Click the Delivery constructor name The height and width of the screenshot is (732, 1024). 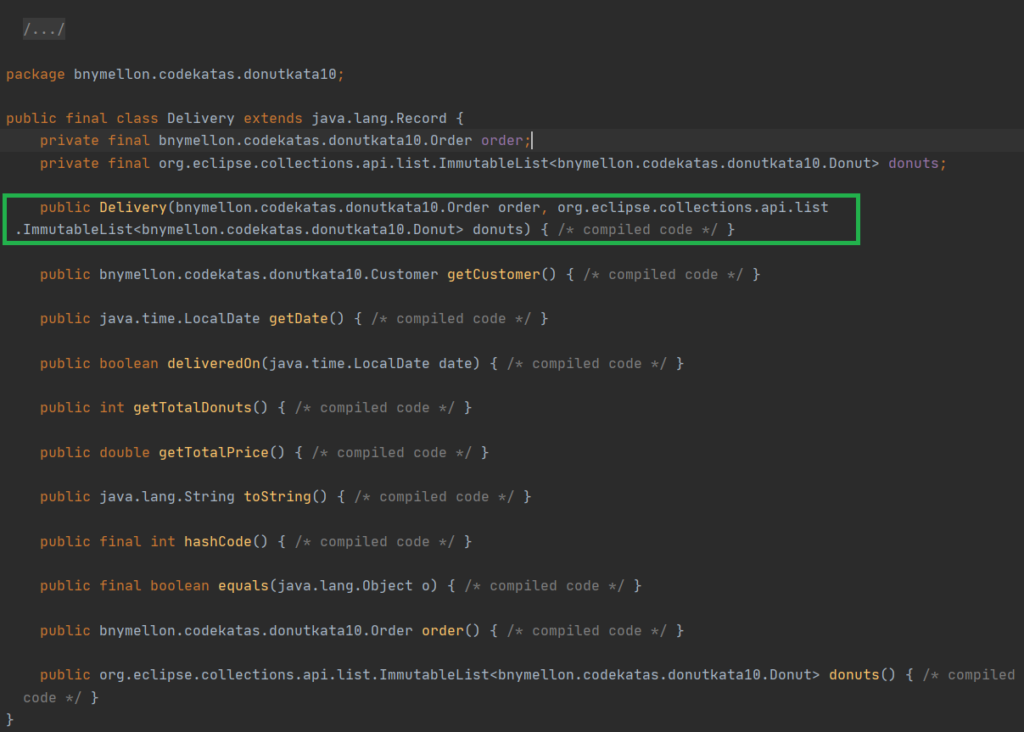pos(133,208)
